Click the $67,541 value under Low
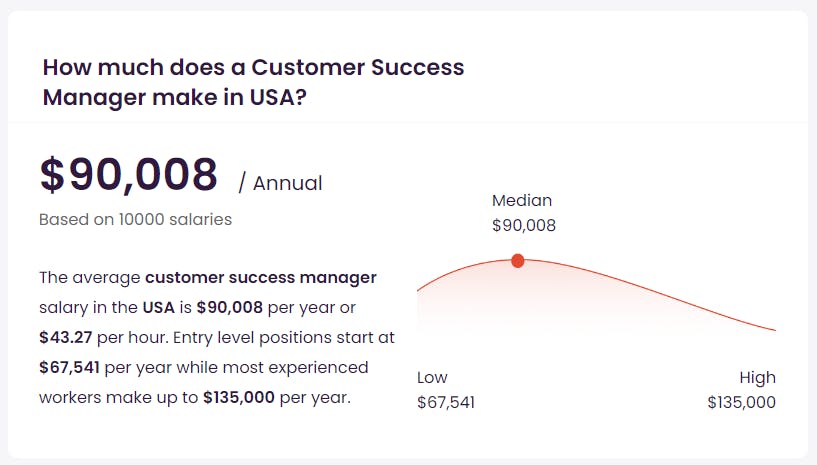 (x=446, y=402)
